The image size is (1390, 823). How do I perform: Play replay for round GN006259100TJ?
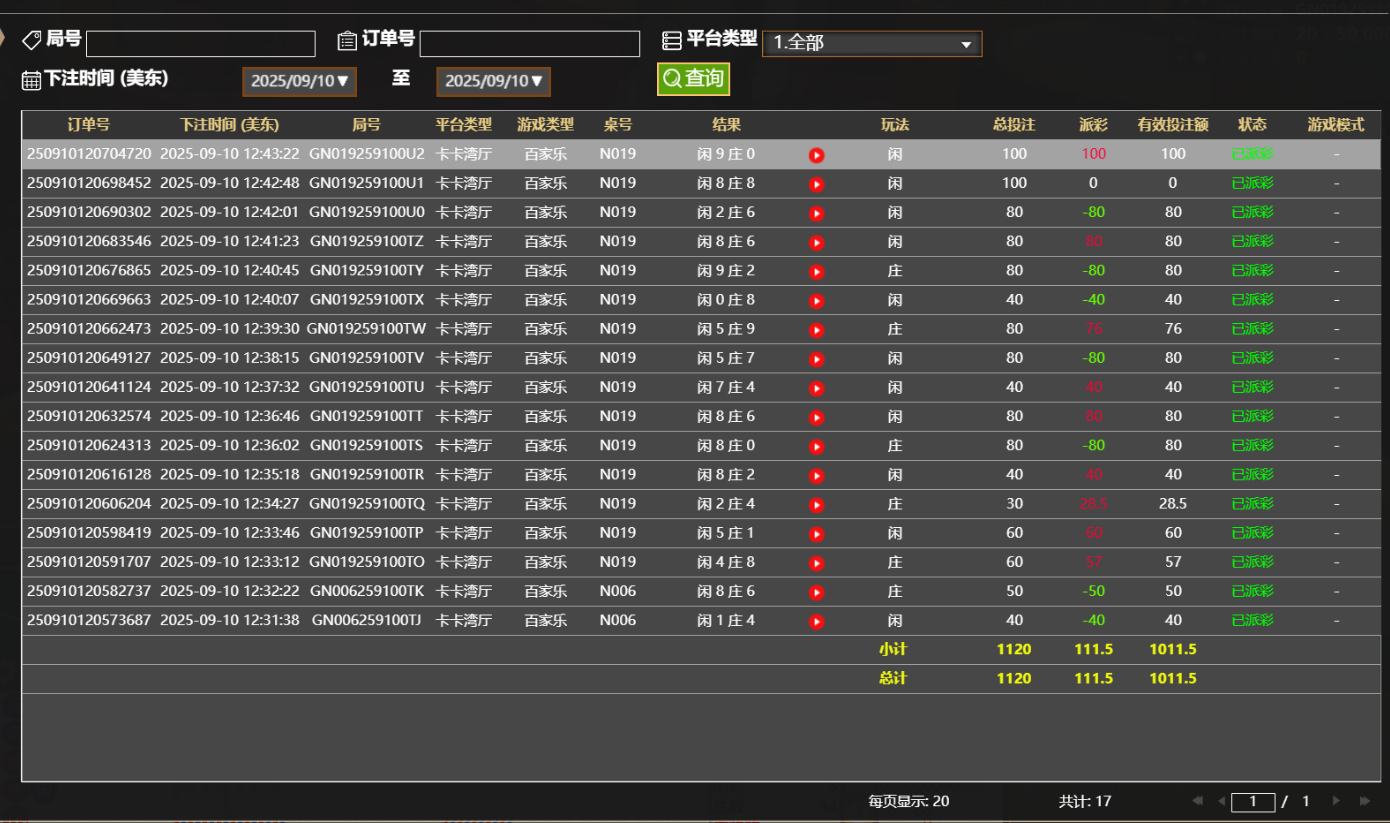[x=816, y=621]
